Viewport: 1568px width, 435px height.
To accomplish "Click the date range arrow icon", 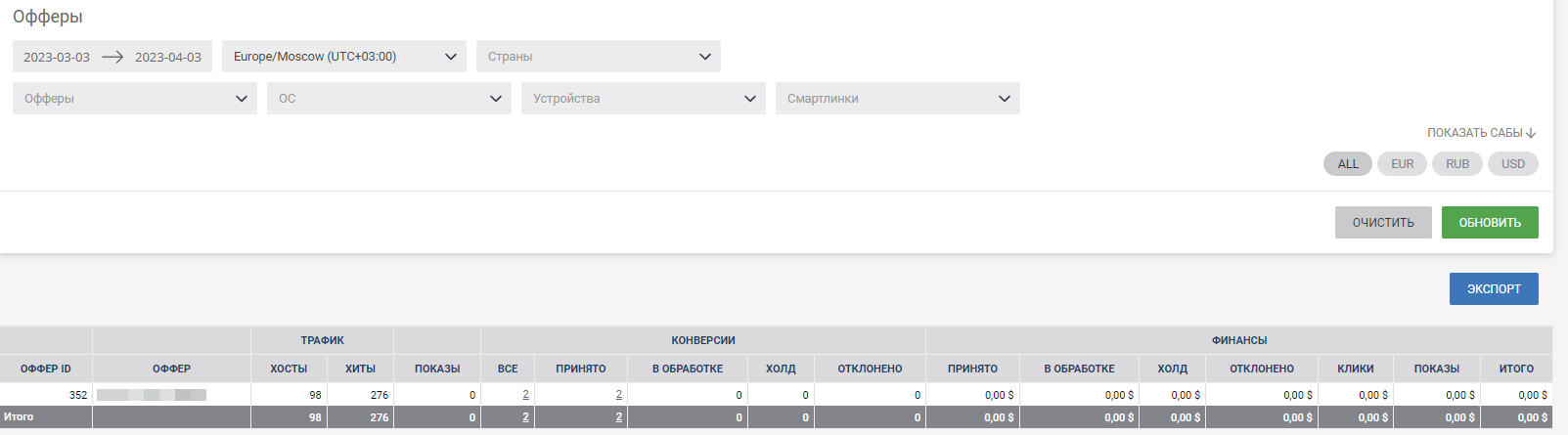I will click(x=112, y=57).
